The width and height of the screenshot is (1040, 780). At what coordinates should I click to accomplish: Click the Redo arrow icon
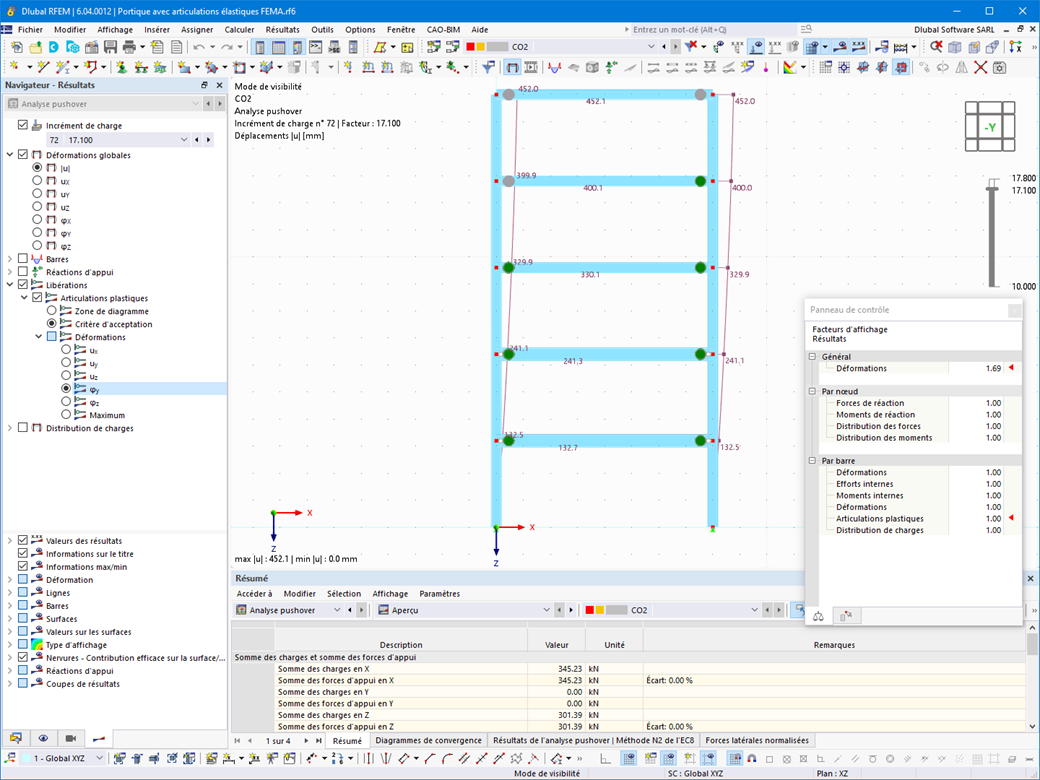pos(226,47)
